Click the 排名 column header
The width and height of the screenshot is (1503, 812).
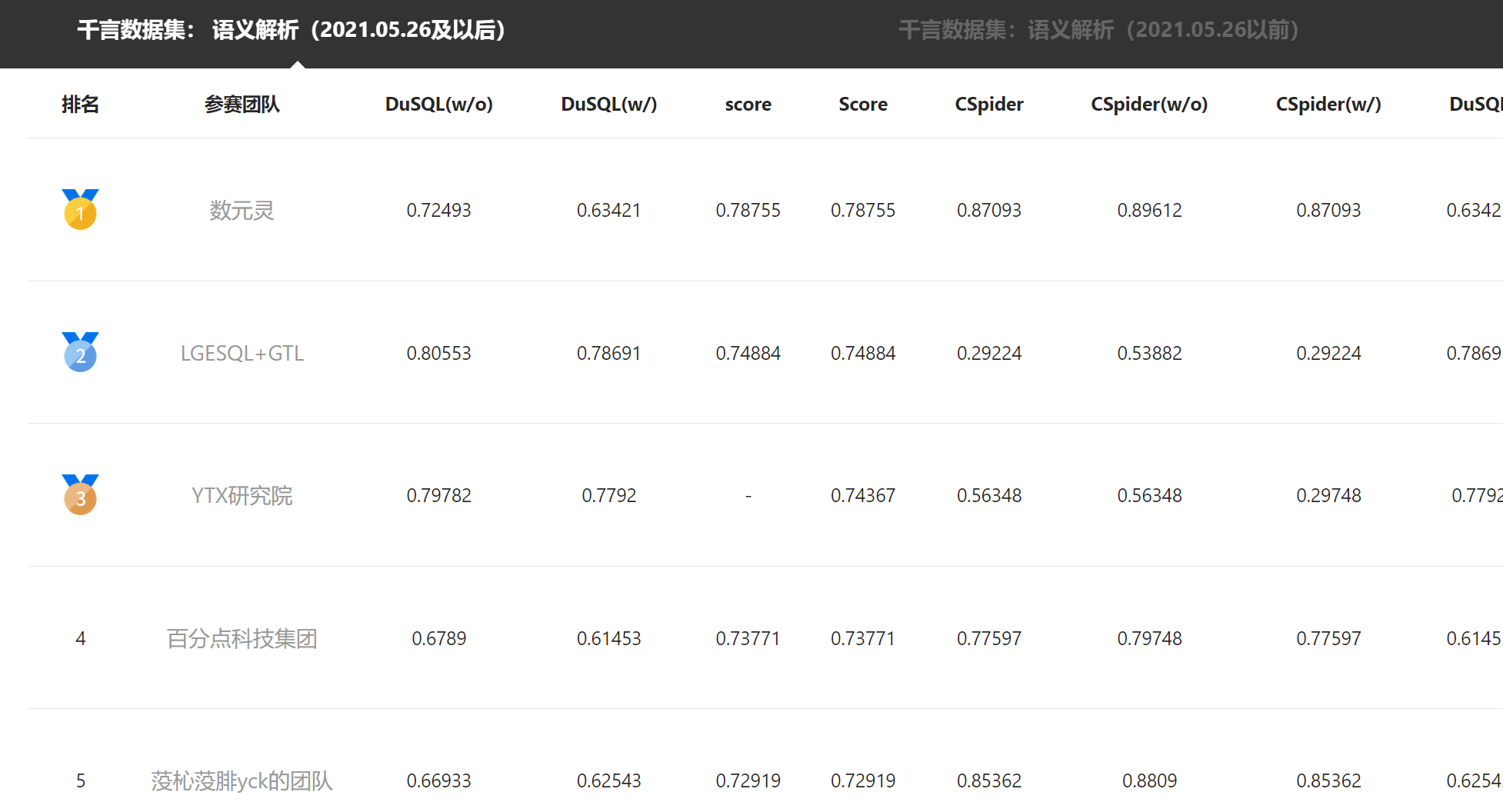click(x=80, y=104)
